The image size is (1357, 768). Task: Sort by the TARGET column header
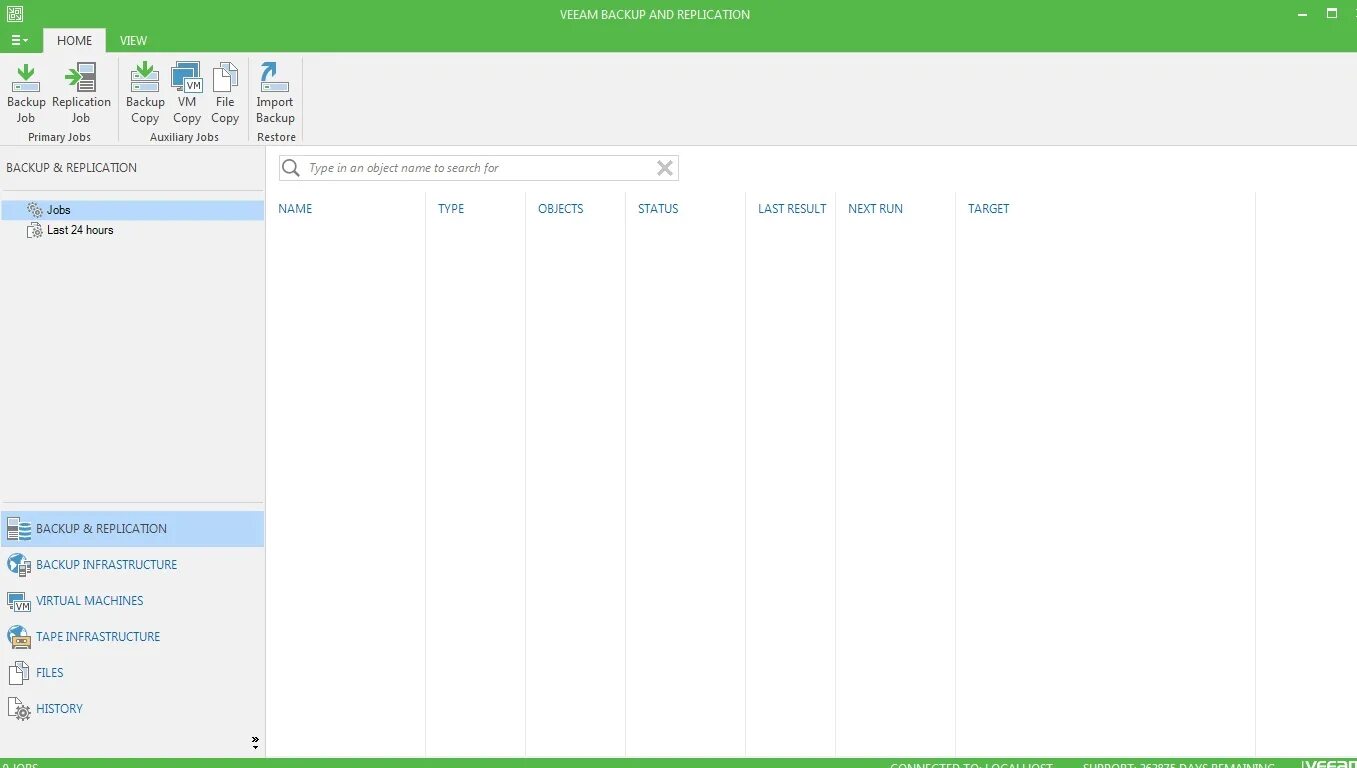988,209
